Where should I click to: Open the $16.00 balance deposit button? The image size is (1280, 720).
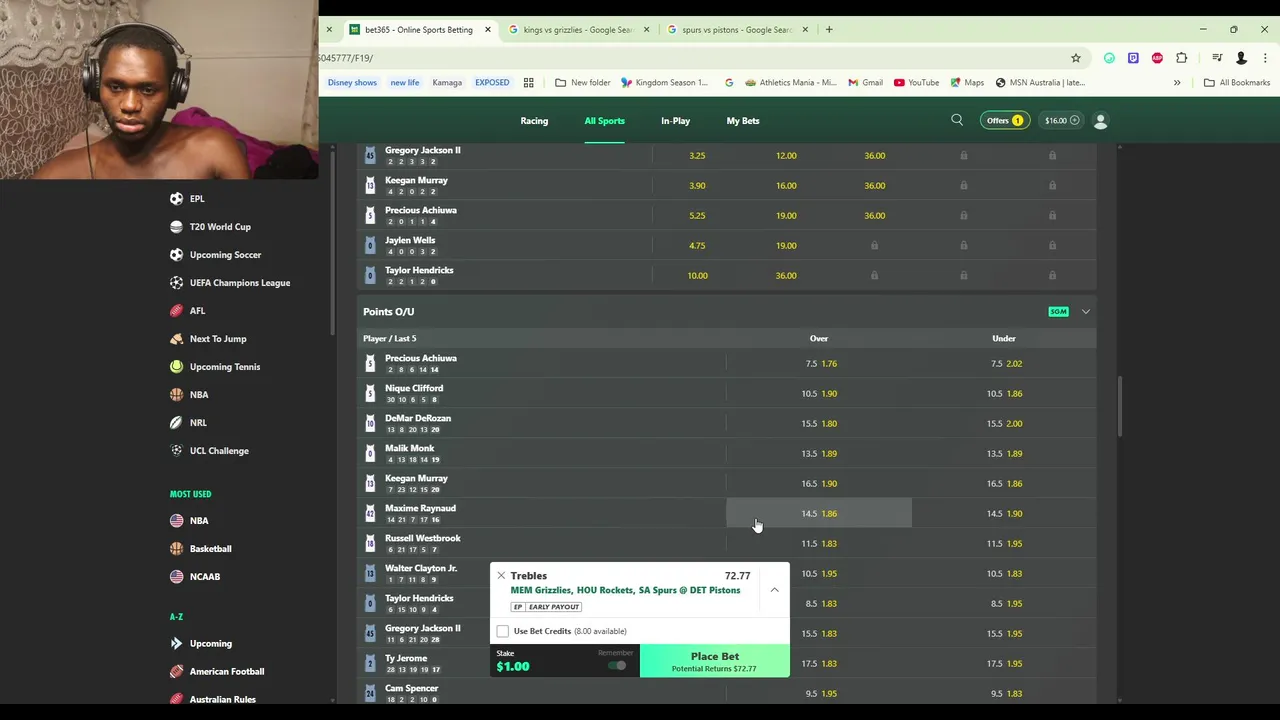click(1062, 121)
